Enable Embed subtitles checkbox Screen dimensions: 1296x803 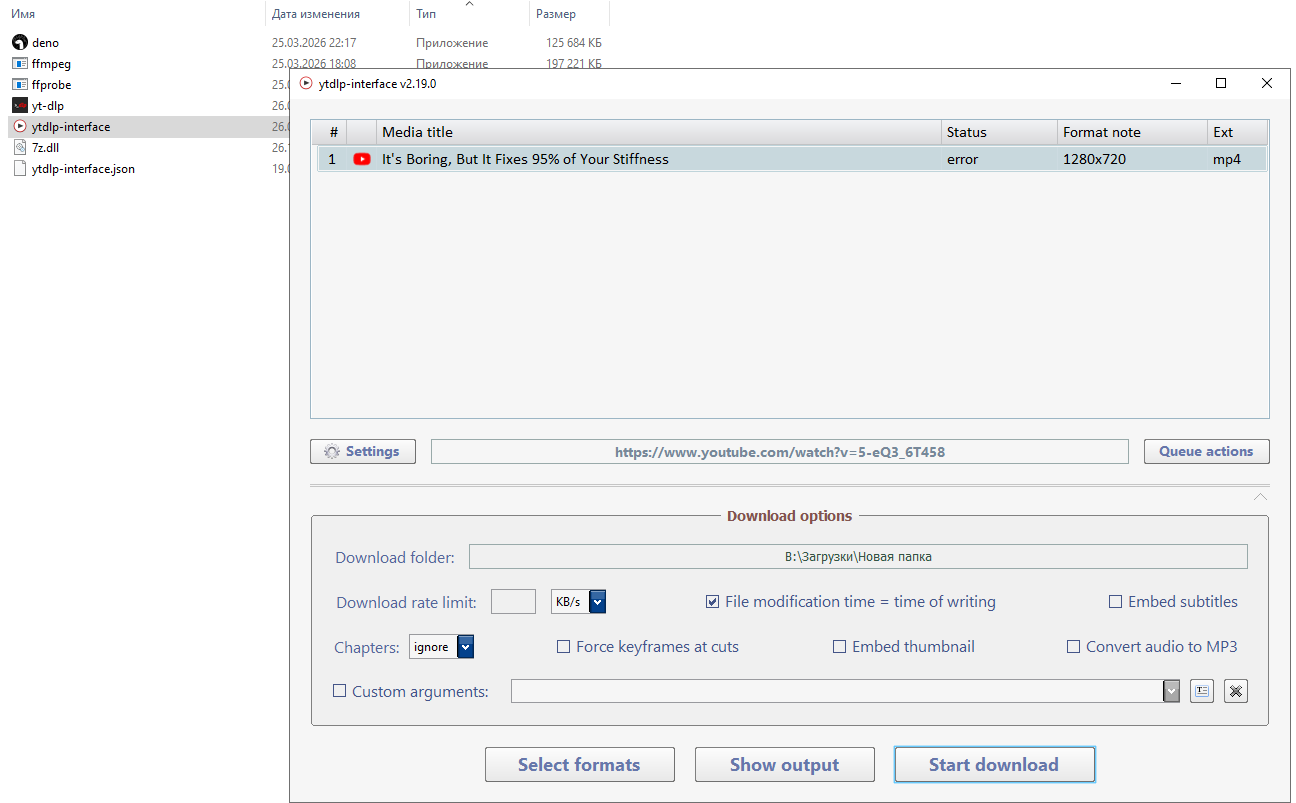click(1116, 602)
